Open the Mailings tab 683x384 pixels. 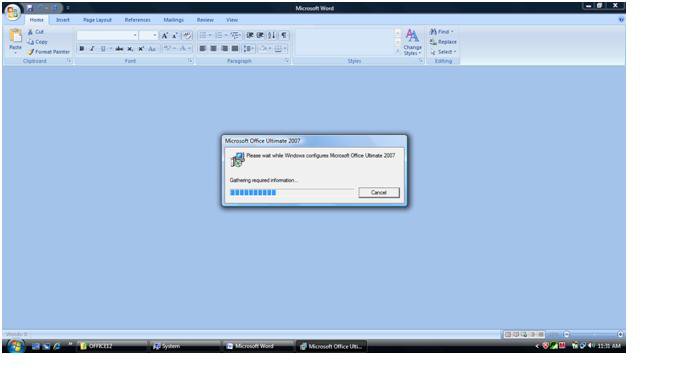173,20
